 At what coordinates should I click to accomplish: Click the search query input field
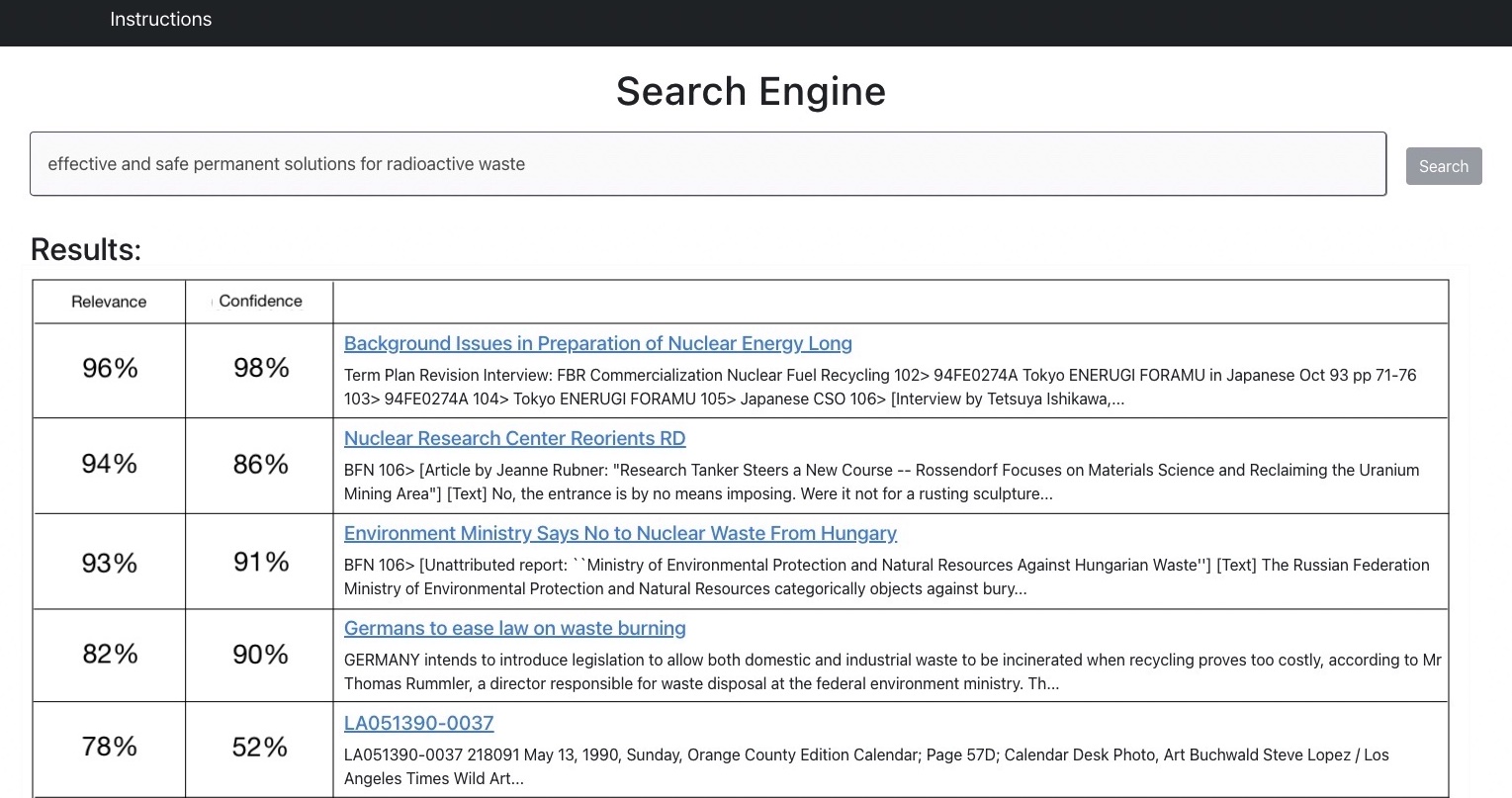point(707,164)
